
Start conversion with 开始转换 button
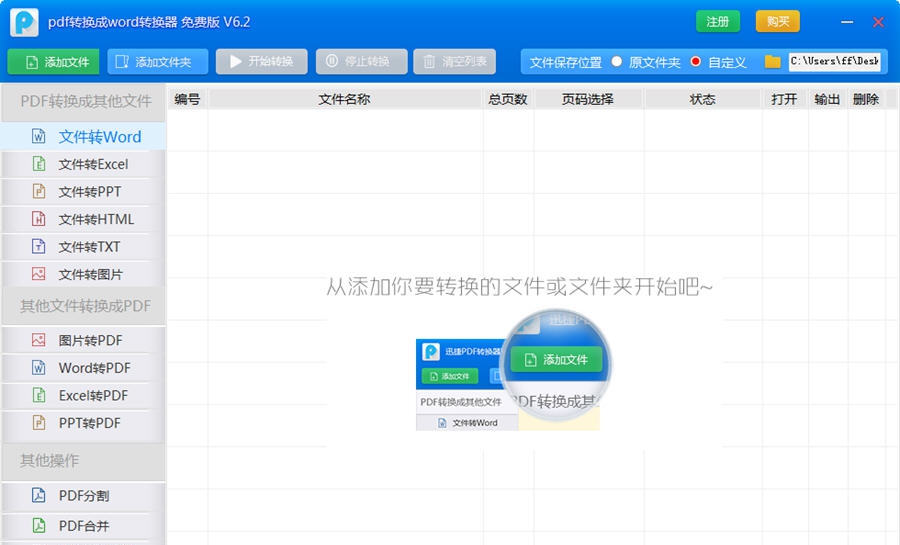(262, 61)
